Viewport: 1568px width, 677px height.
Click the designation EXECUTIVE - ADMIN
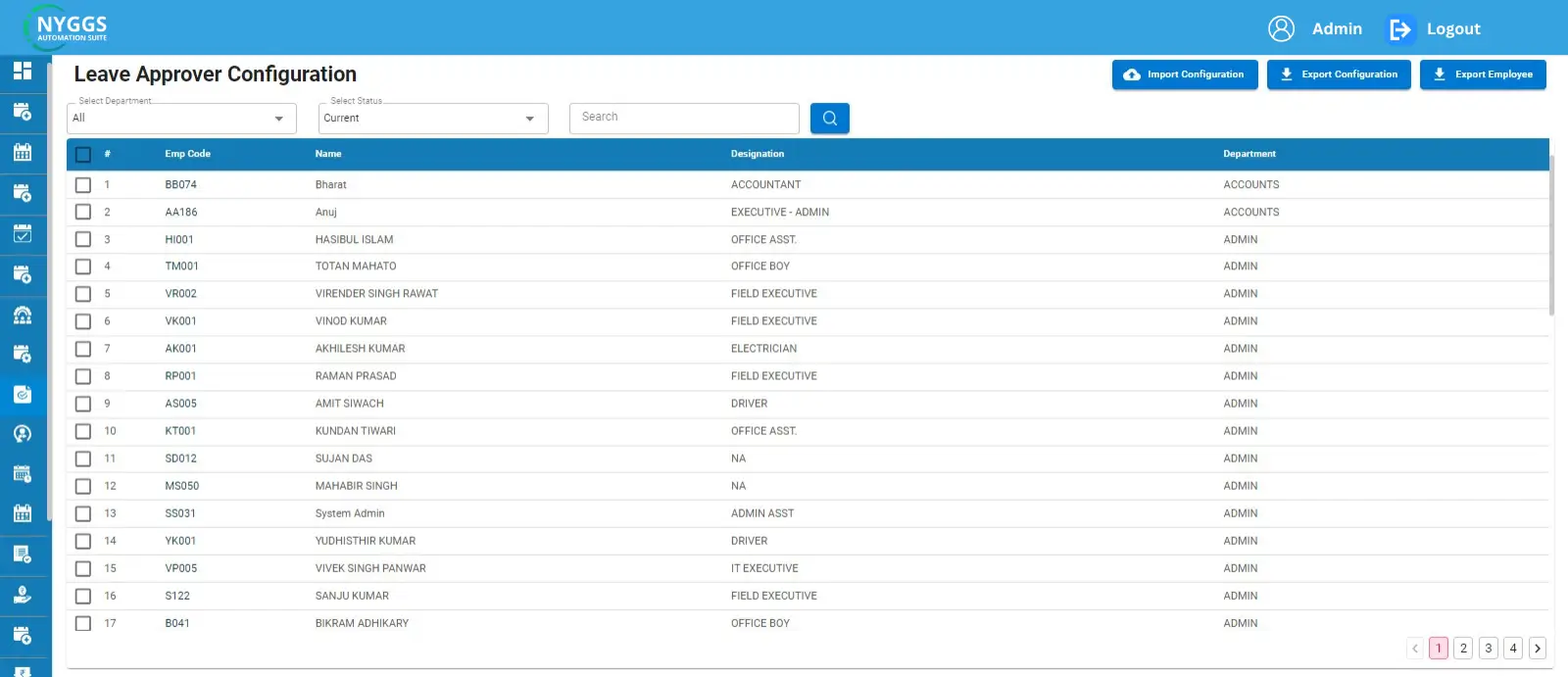[x=780, y=212]
